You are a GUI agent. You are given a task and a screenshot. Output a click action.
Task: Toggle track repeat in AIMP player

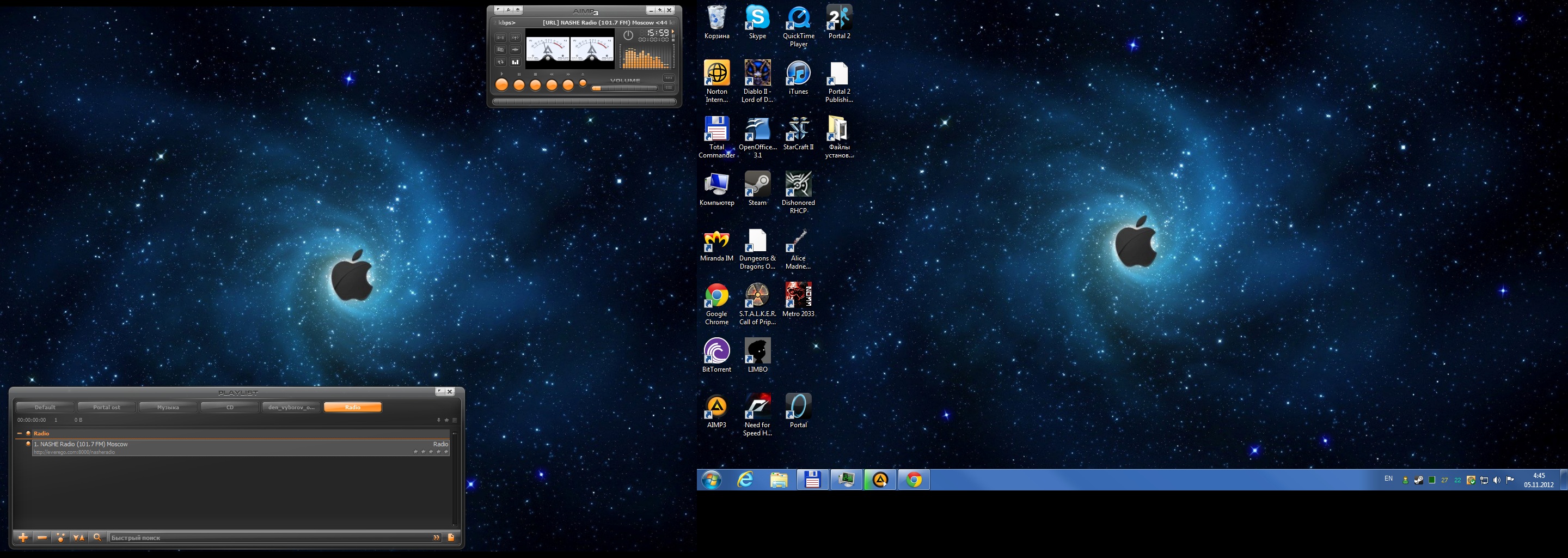click(x=500, y=62)
